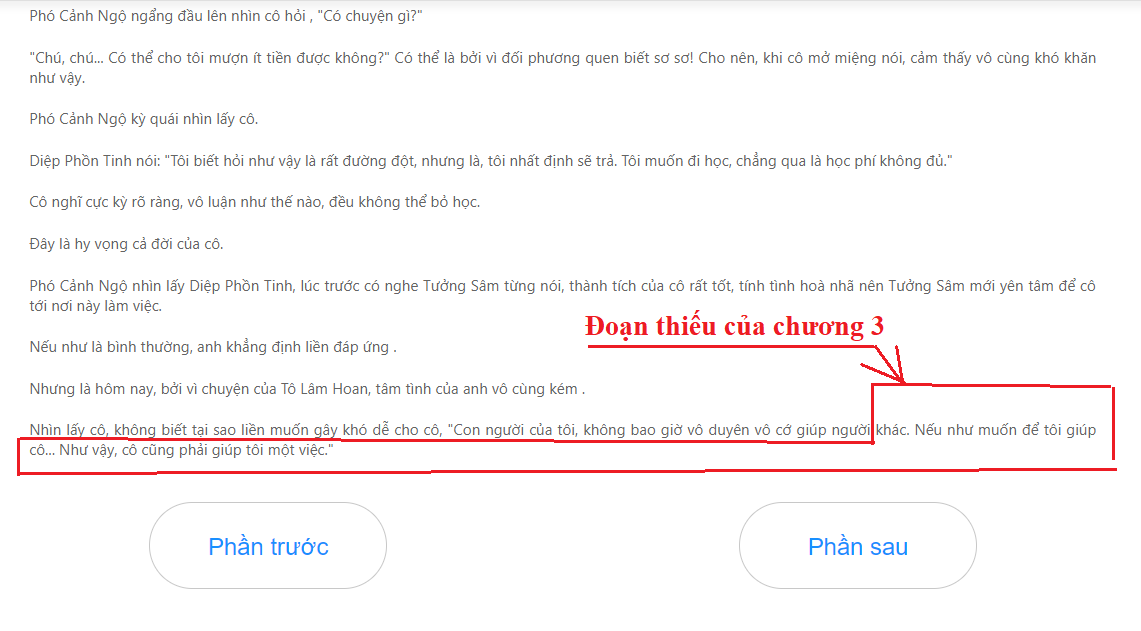1141x631 pixels.
Task: Click the red annotation 'Đoạn thiếu của chương 3'
Action: click(734, 326)
